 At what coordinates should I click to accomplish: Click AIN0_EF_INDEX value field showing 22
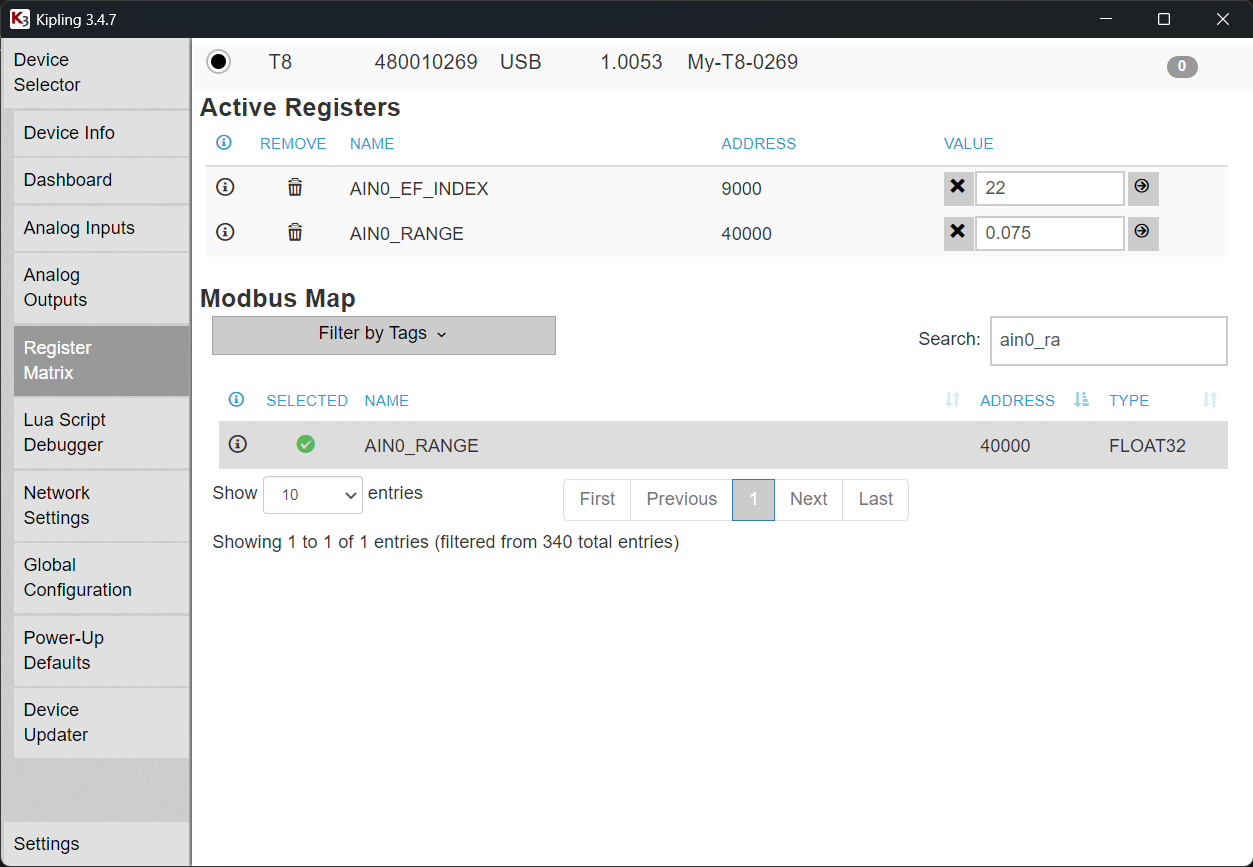1050,187
